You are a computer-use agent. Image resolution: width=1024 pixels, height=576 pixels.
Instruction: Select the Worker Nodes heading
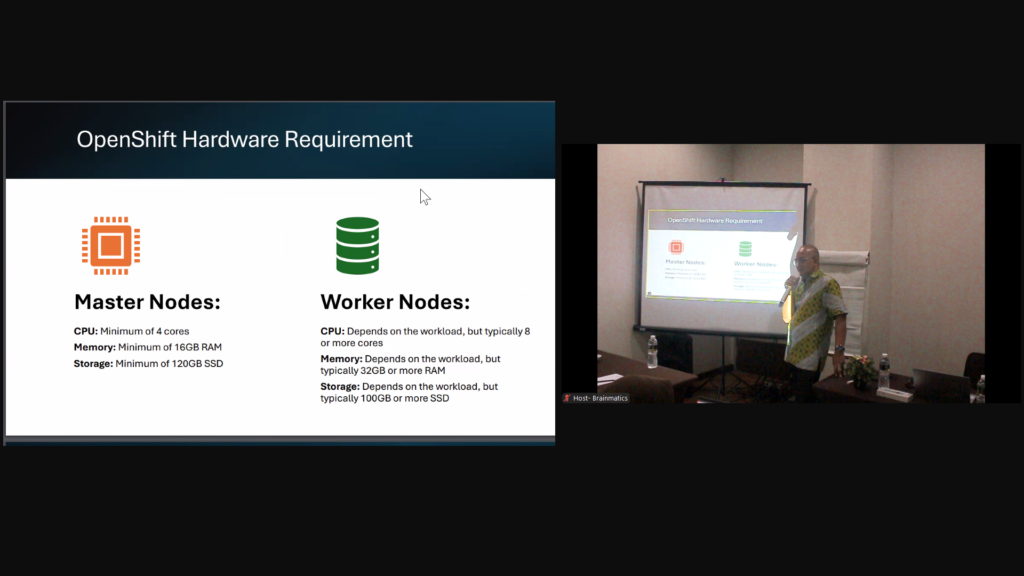tap(394, 302)
